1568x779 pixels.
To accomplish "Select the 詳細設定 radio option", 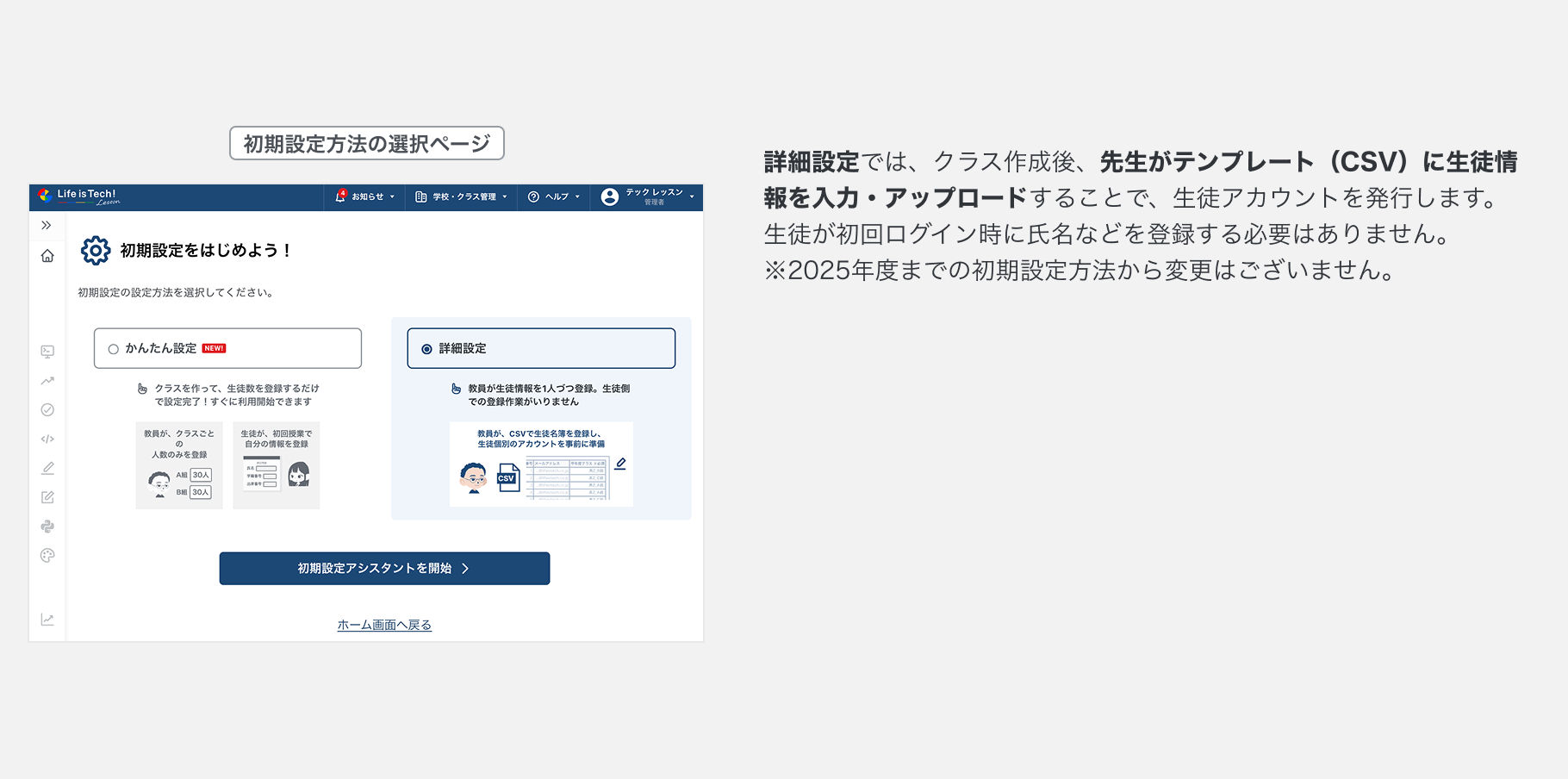I will pyautogui.click(x=426, y=348).
